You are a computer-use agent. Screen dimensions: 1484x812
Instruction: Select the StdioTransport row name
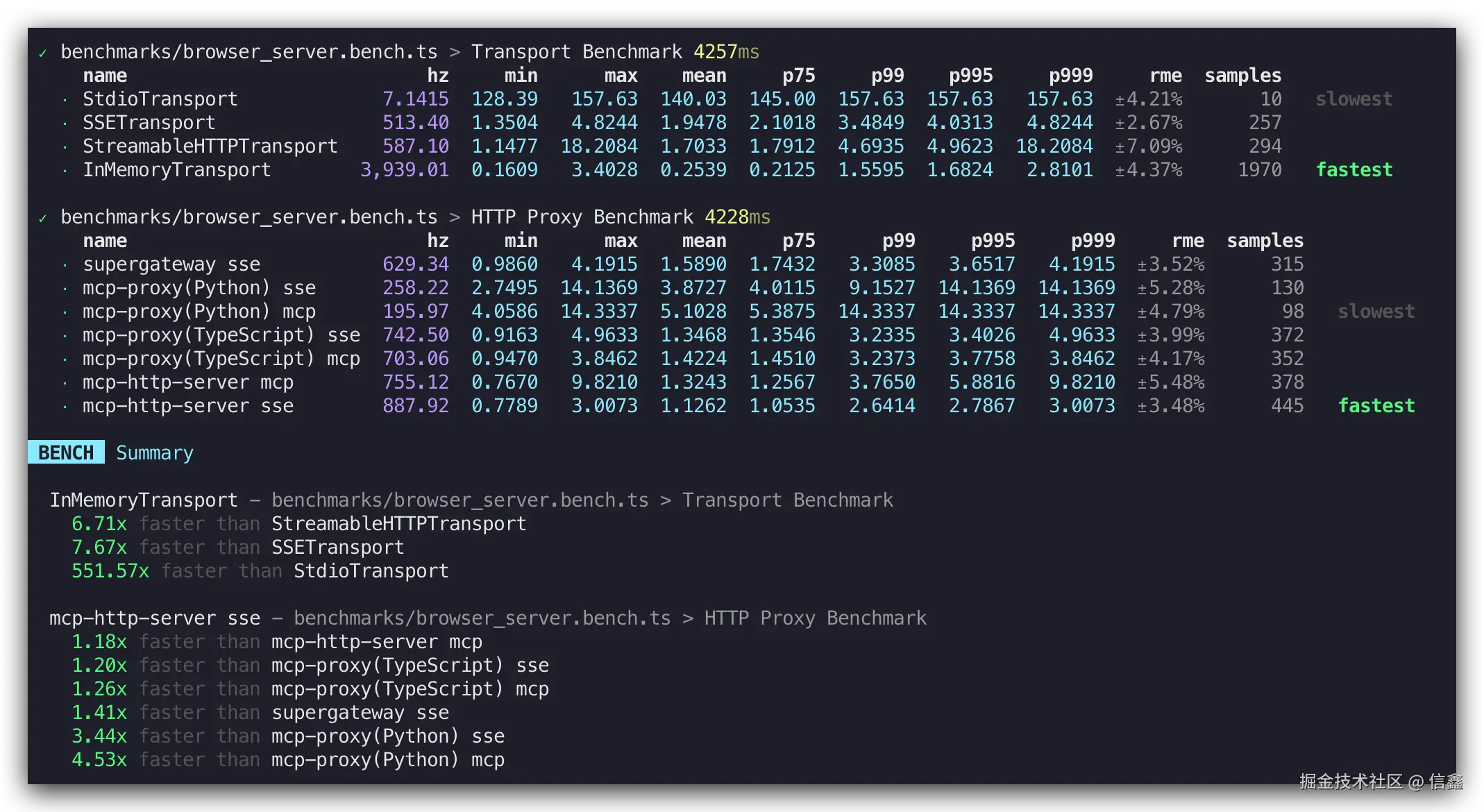coord(160,99)
